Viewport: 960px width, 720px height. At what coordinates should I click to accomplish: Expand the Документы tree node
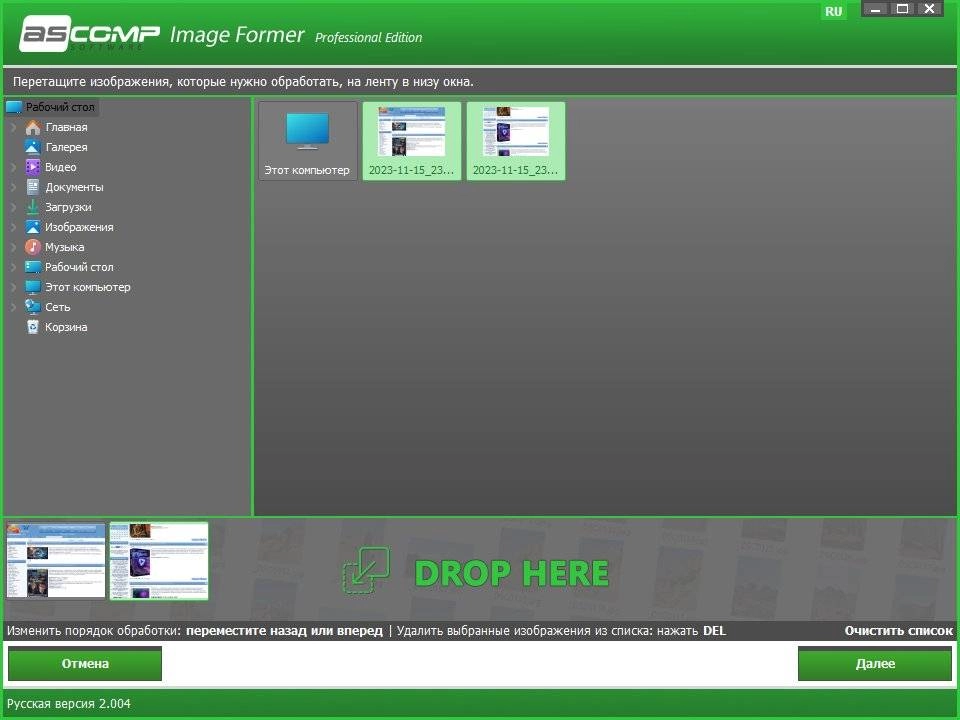tap(13, 187)
